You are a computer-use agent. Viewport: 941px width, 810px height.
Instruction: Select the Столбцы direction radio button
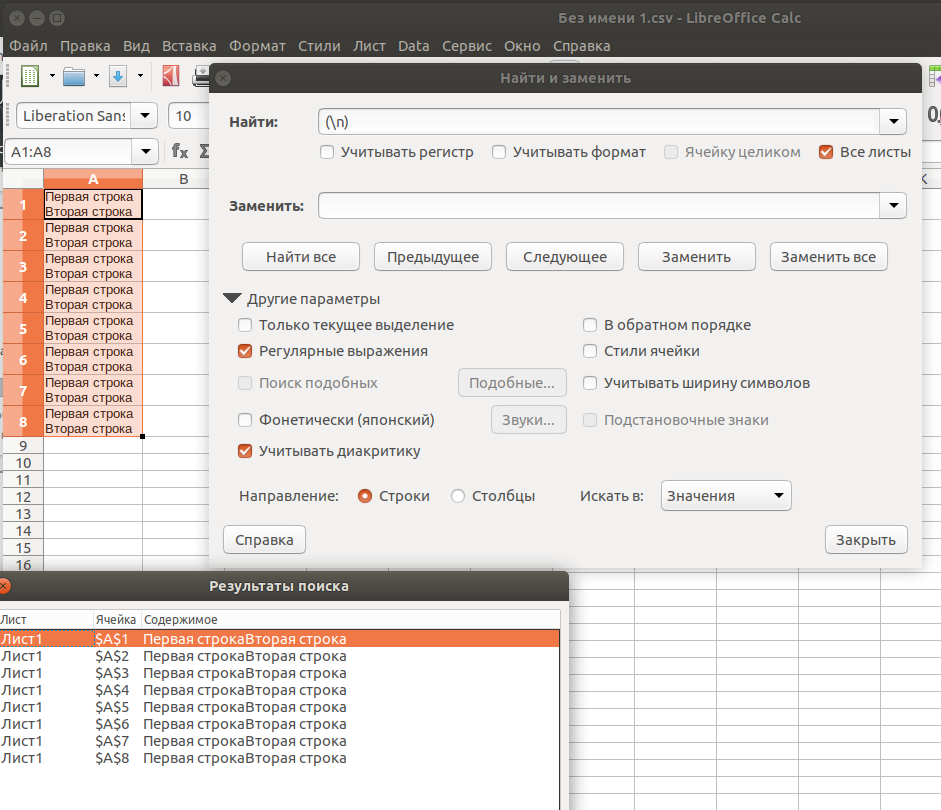click(x=458, y=496)
